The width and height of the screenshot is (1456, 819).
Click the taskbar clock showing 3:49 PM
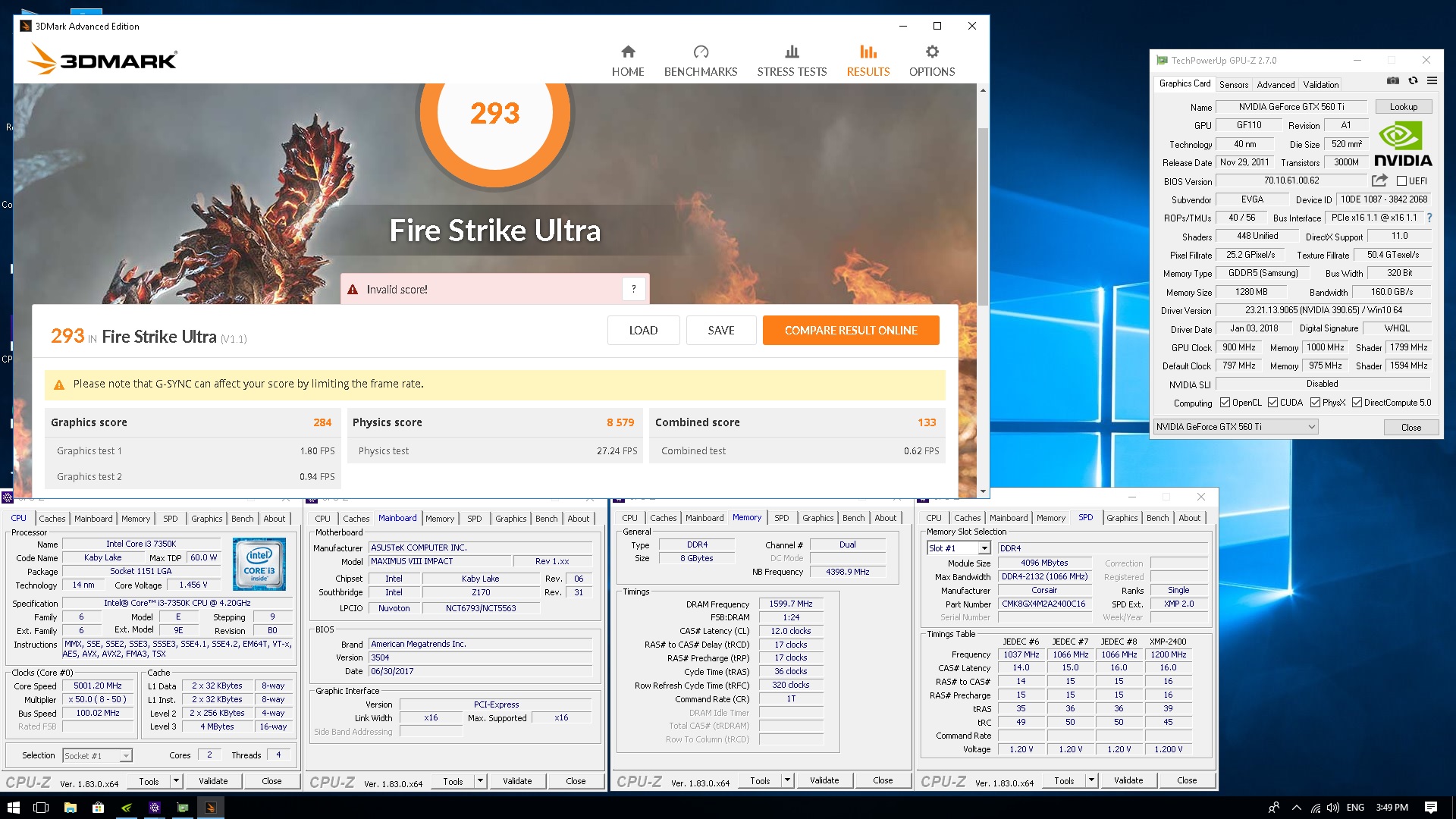(x=1392, y=808)
